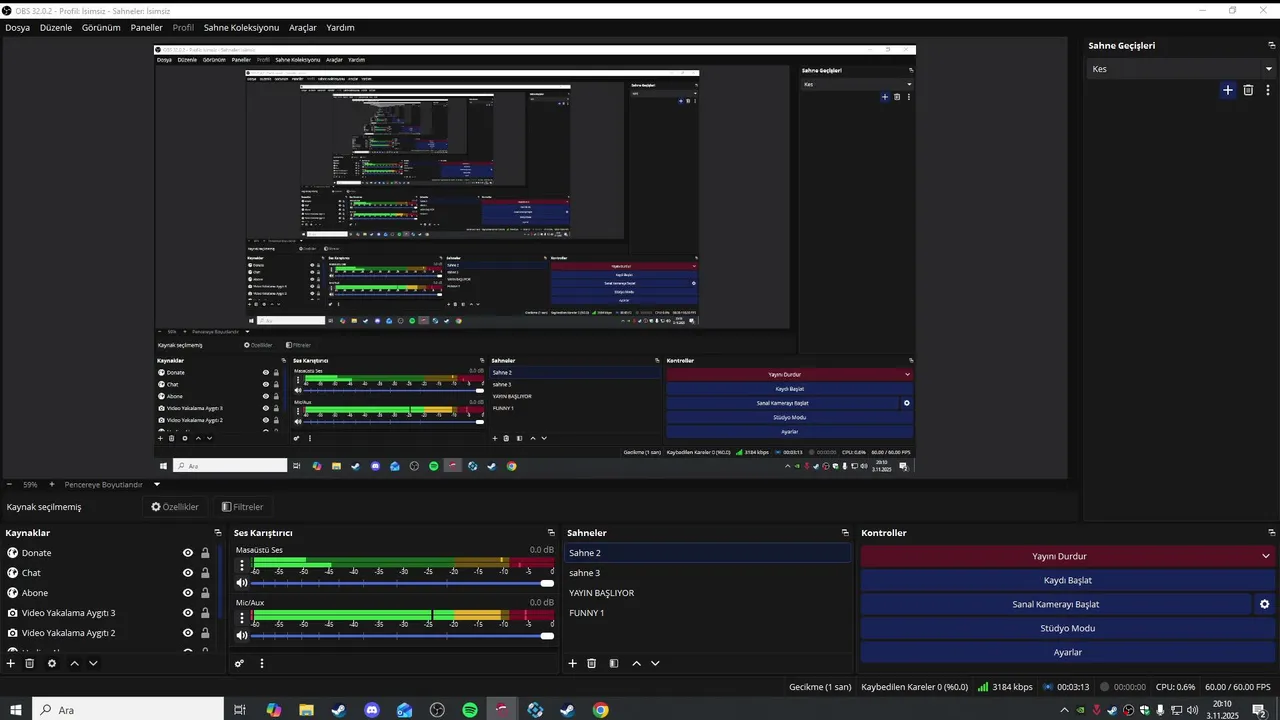Zoom in preview with plus icon
1280x720 pixels.
(x=51, y=484)
